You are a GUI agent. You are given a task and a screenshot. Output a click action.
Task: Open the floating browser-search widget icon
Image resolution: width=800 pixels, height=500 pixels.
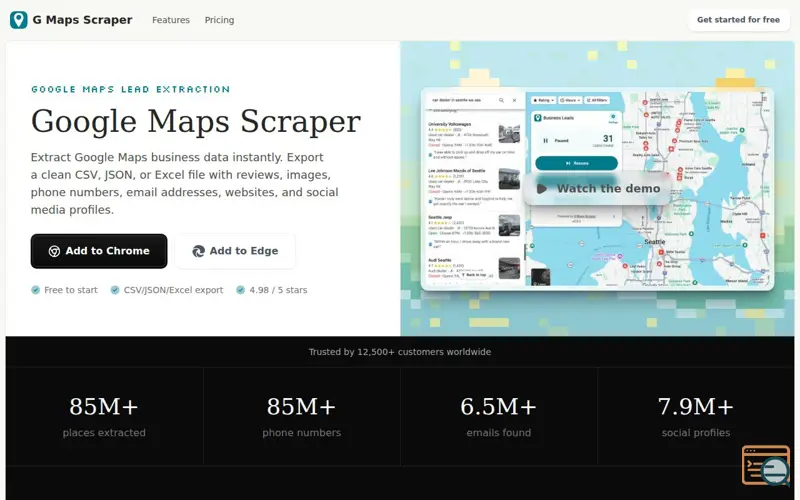click(766, 465)
